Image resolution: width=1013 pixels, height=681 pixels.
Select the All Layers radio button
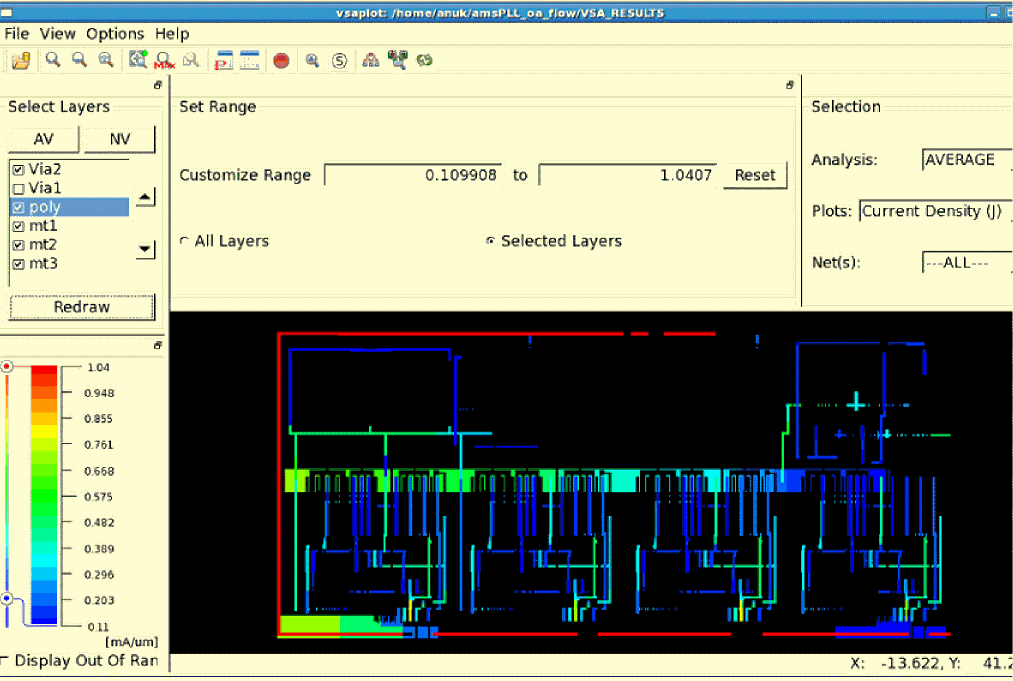click(184, 241)
